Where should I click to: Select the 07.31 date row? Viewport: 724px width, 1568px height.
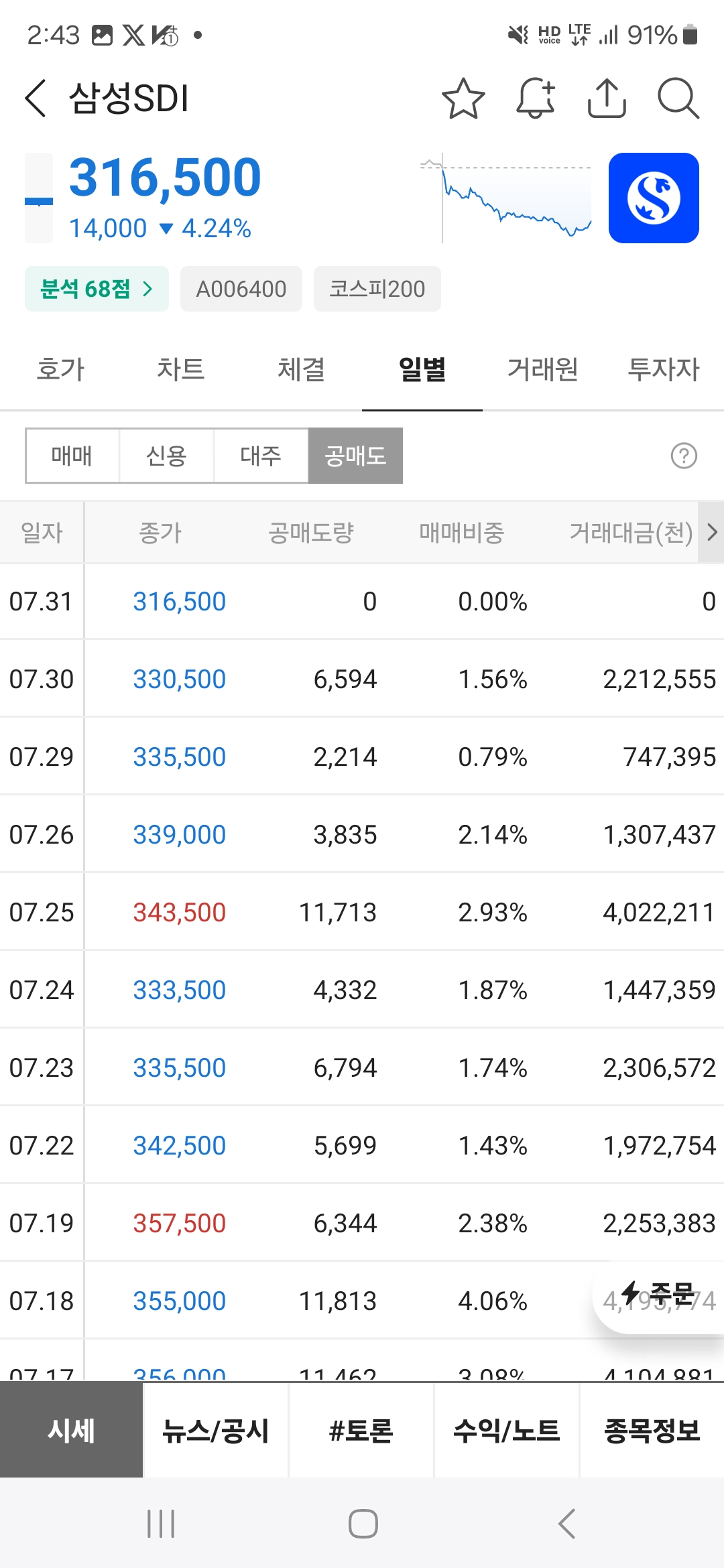click(362, 601)
